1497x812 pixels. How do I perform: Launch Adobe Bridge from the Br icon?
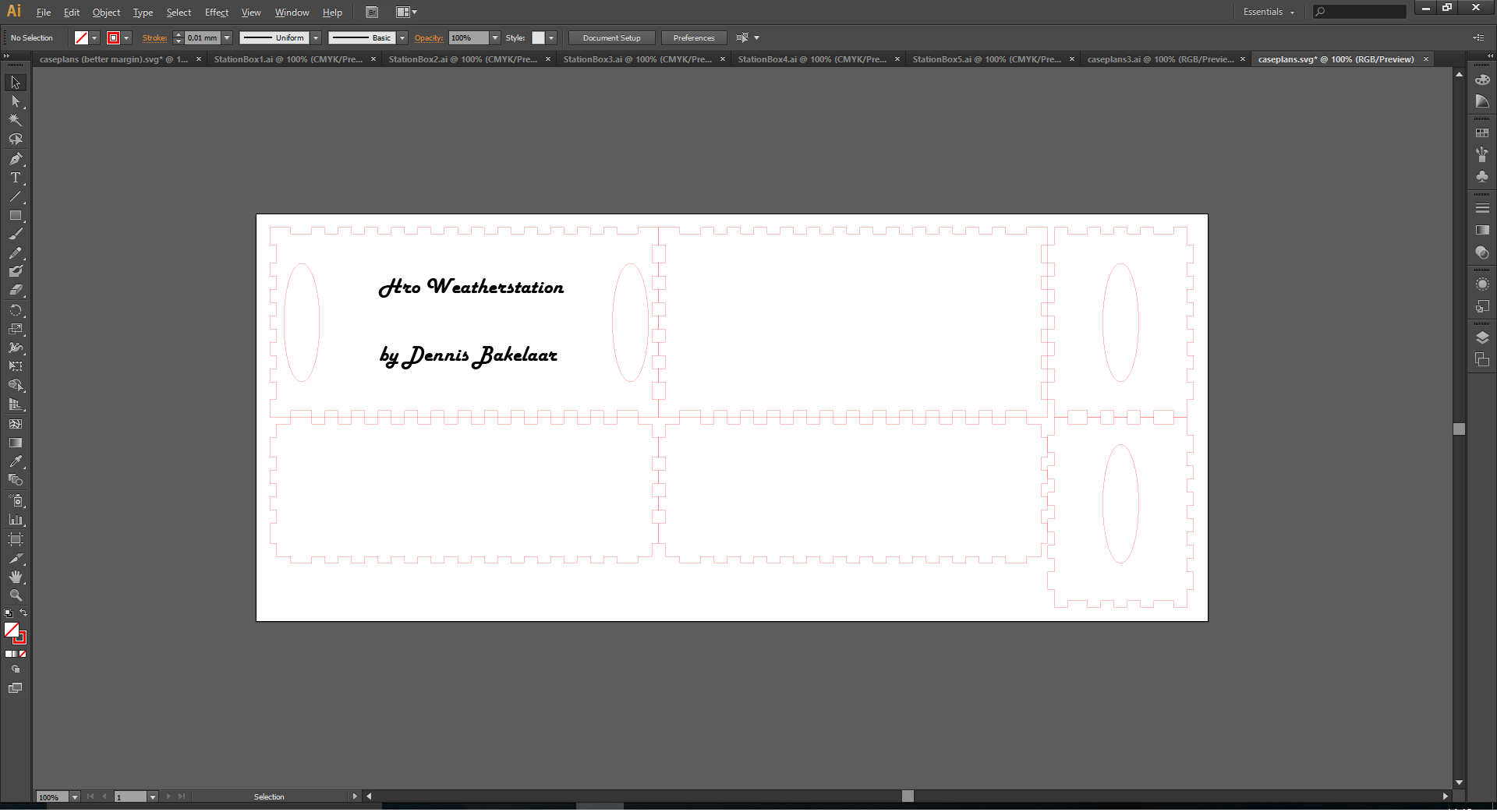pos(372,12)
